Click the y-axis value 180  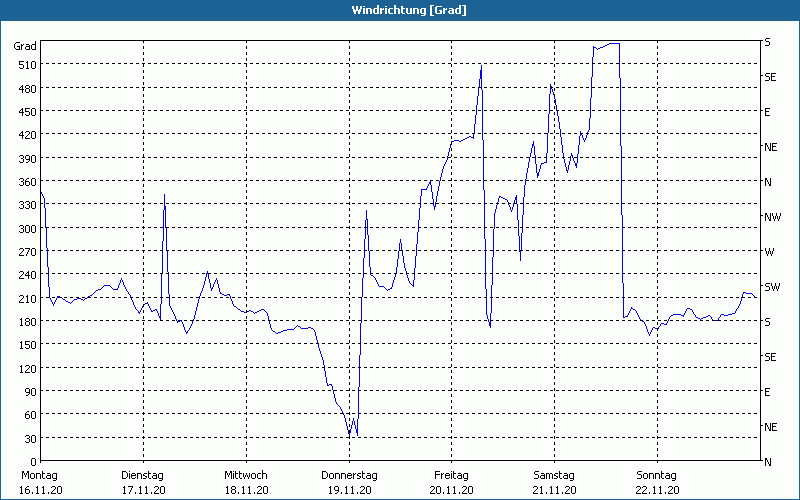(x=27, y=322)
